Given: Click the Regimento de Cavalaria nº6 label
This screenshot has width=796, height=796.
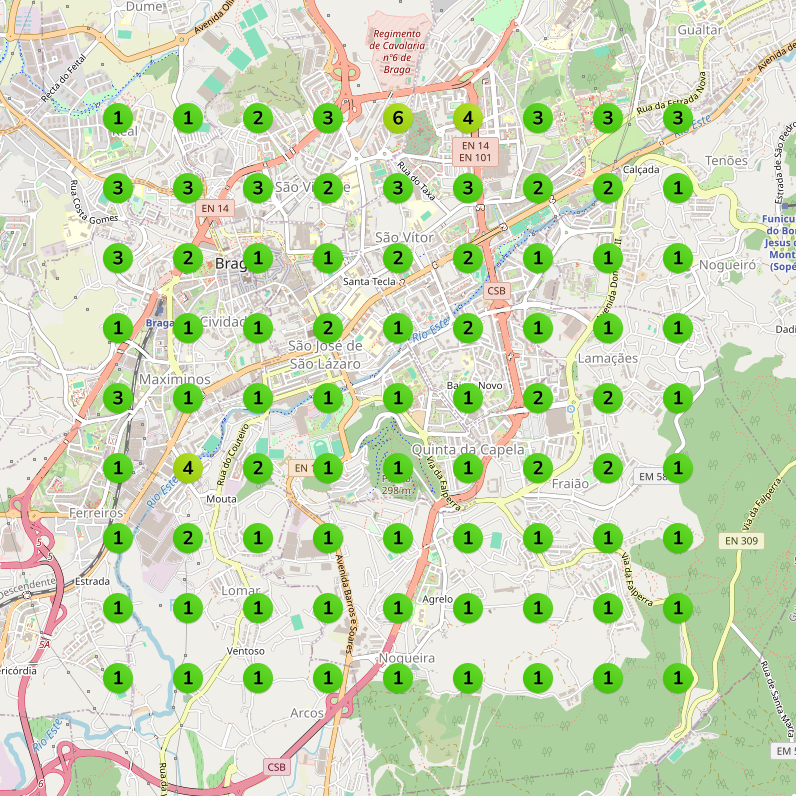Looking at the screenshot, I should pyautogui.click(x=397, y=51).
